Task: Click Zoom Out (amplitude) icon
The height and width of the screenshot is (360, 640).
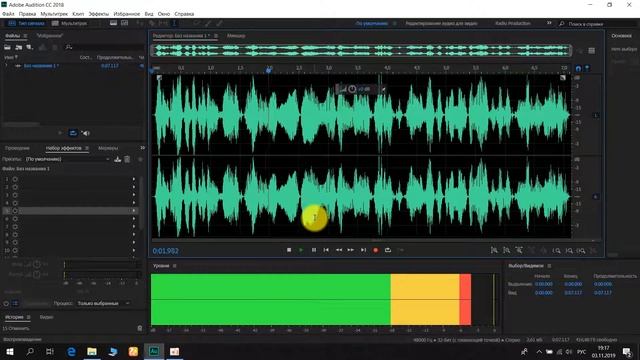Action: point(507,250)
